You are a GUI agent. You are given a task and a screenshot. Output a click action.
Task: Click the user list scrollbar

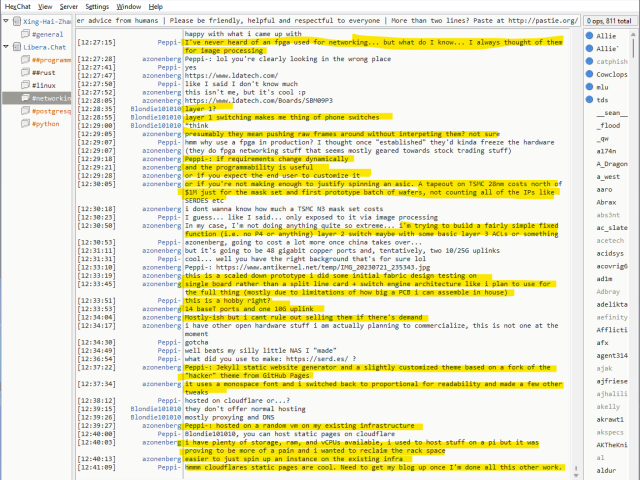pos(635,250)
